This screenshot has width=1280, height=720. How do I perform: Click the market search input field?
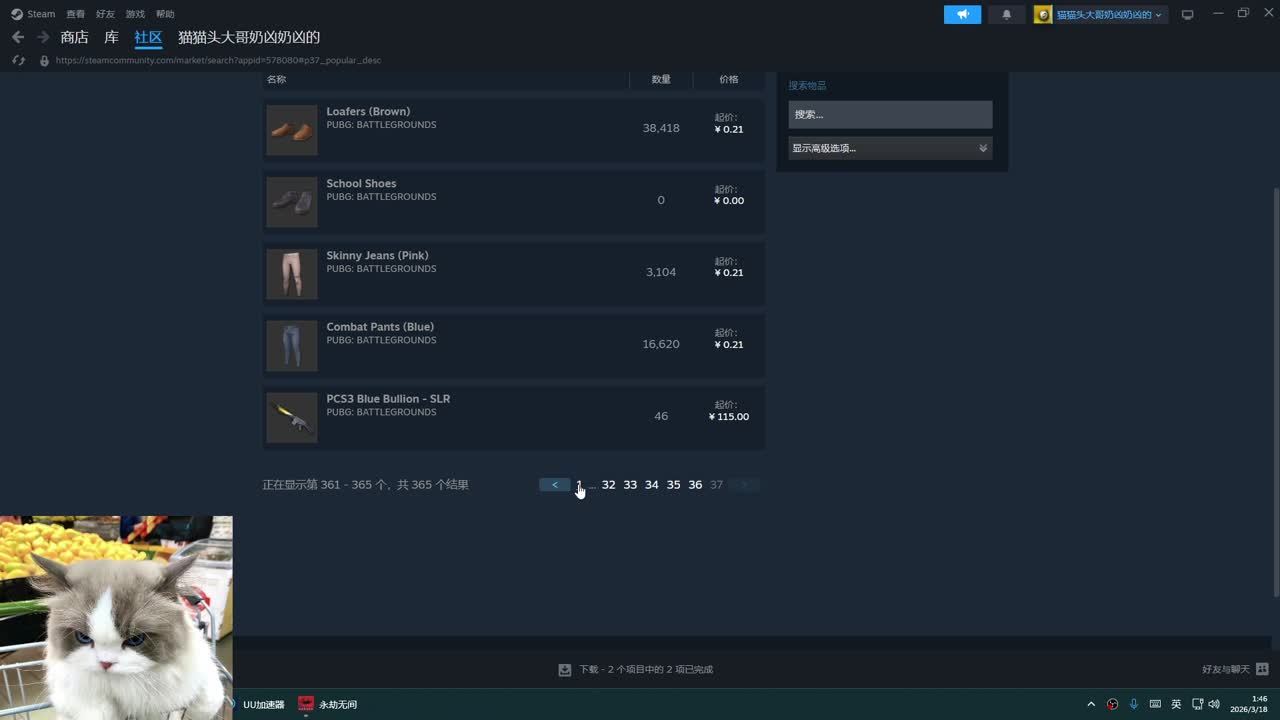click(x=889, y=114)
